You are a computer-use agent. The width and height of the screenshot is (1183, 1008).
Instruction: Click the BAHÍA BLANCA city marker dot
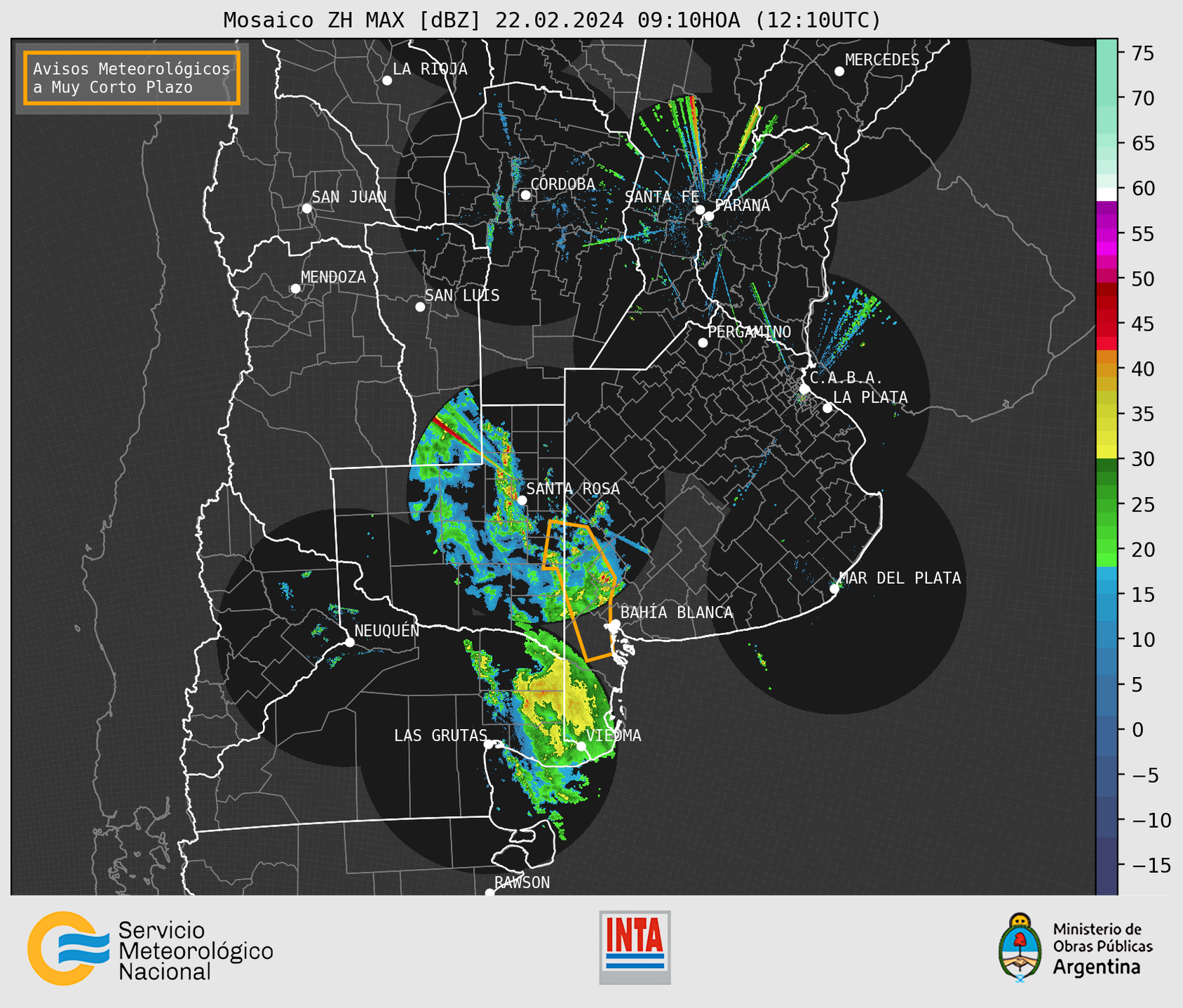pos(615,624)
